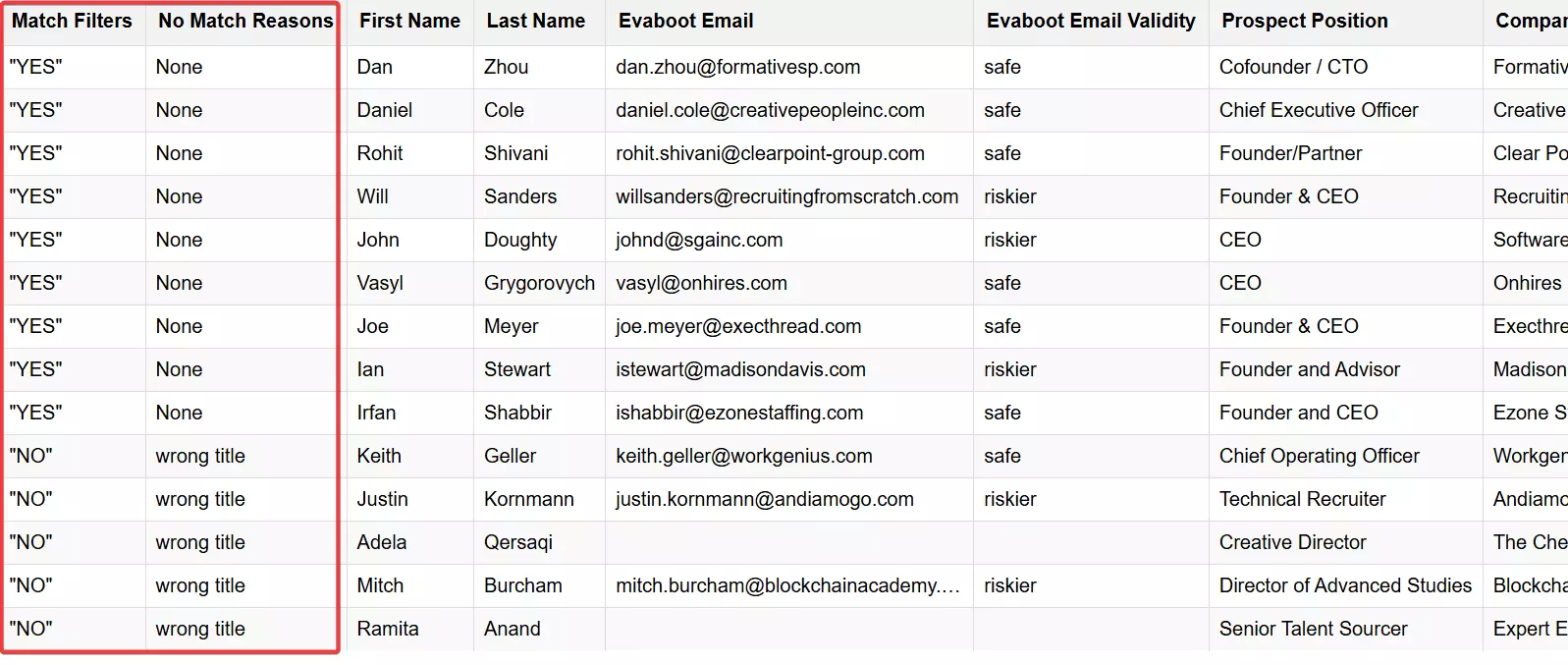Image resolution: width=1568 pixels, height=665 pixels.
Task: Click the wrong title cell for Keith
Action: pyautogui.click(x=200, y=456)
